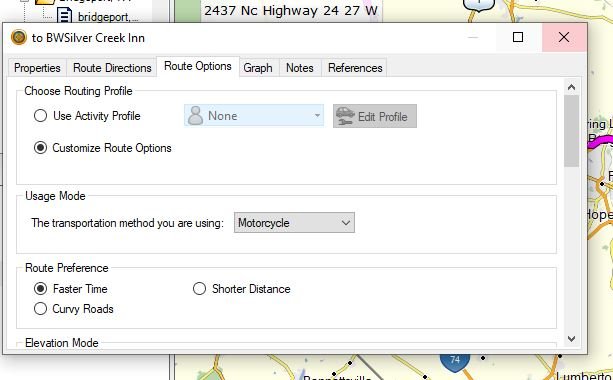Screen dimensions: 613x380
Task: Select the Customize Route Options radio button
Action: tap(40, 148)
